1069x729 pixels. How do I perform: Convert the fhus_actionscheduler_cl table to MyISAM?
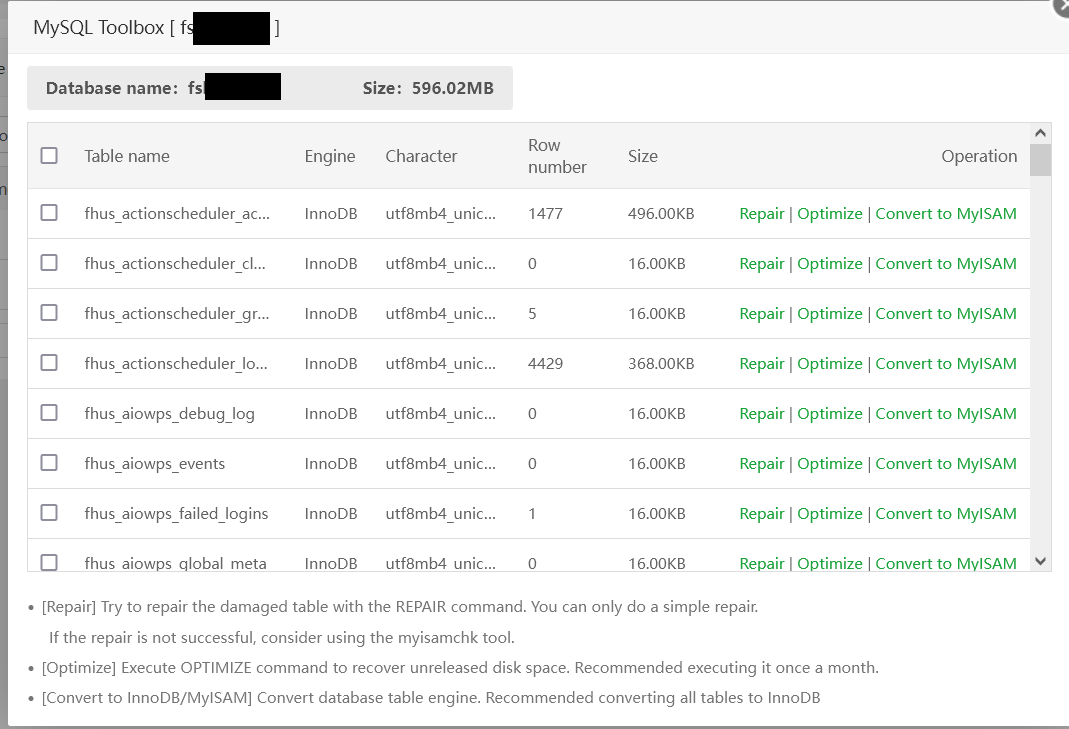click(945, 264)
